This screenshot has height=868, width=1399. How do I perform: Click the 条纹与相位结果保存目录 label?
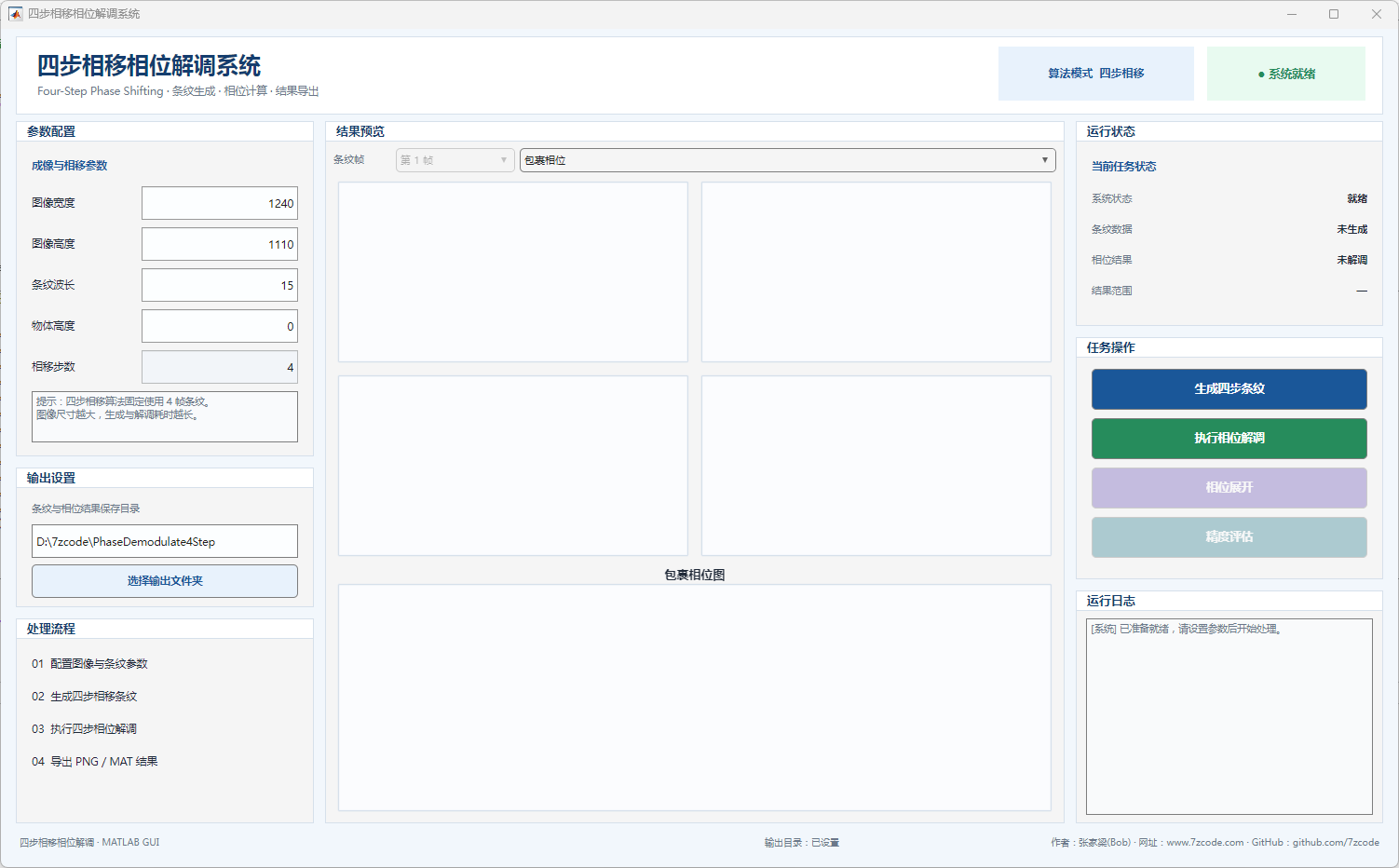(x=86, y=509)
